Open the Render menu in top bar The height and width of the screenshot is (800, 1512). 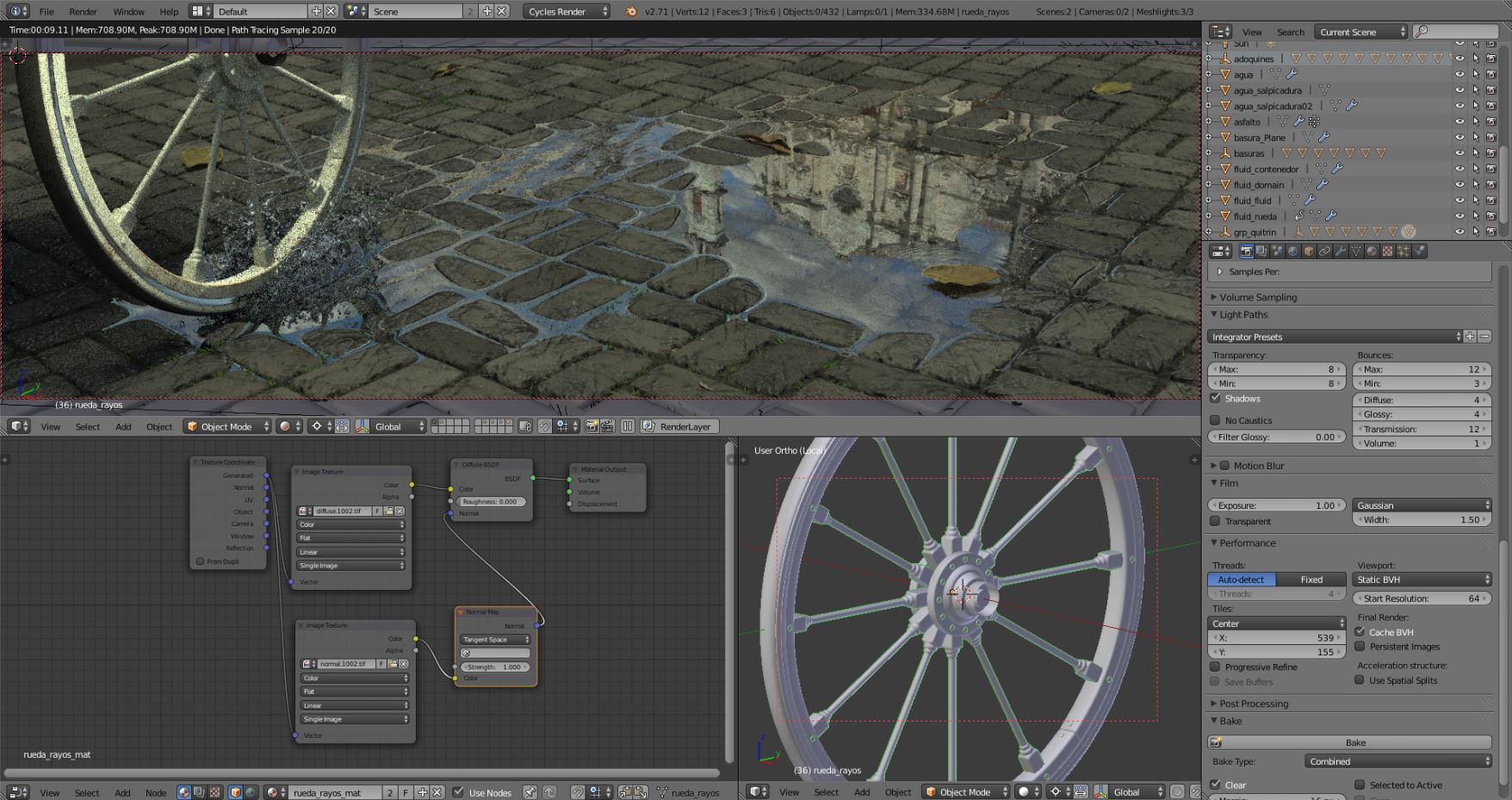(83, 11)
